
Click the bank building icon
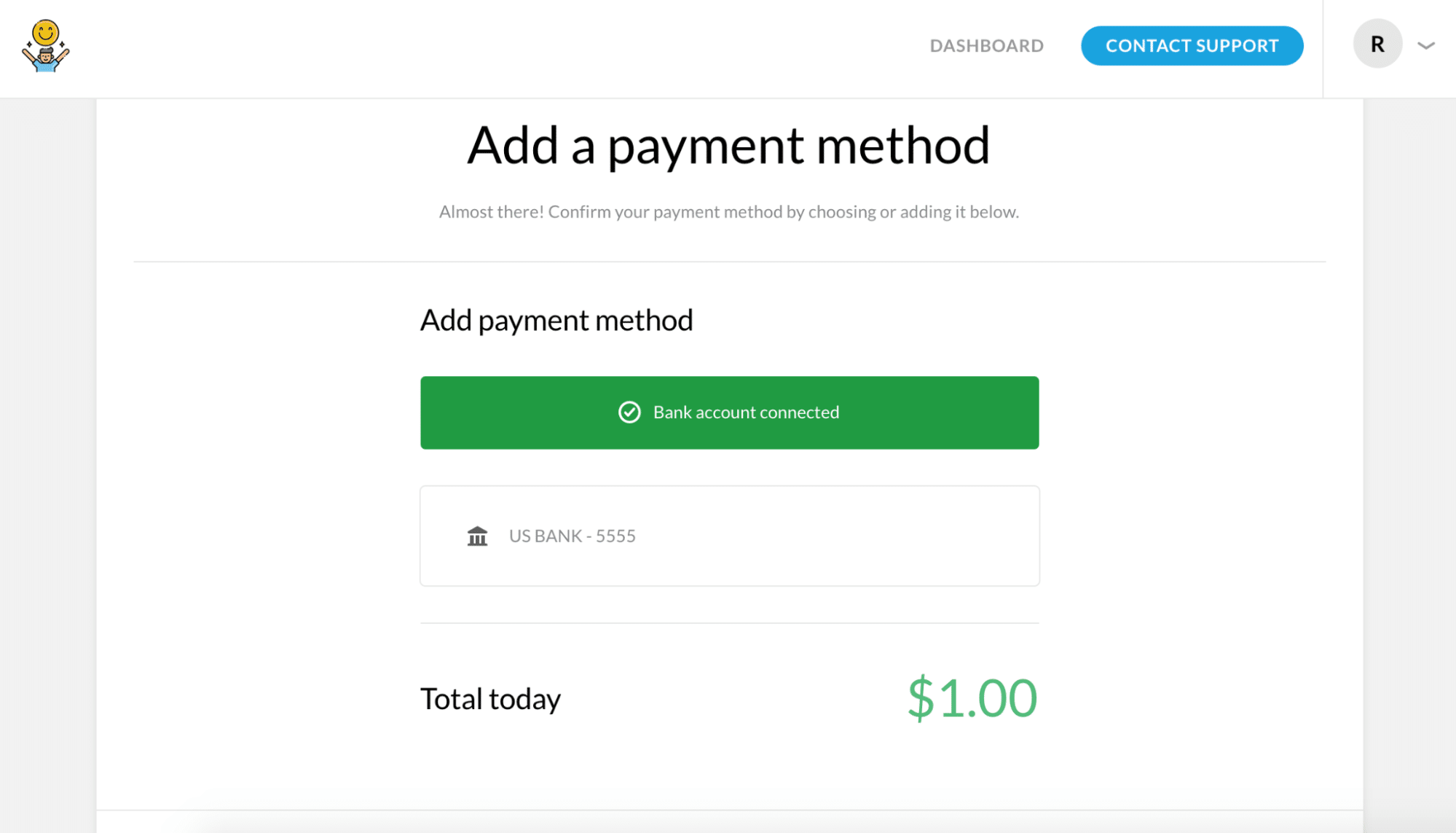point(477,536)
